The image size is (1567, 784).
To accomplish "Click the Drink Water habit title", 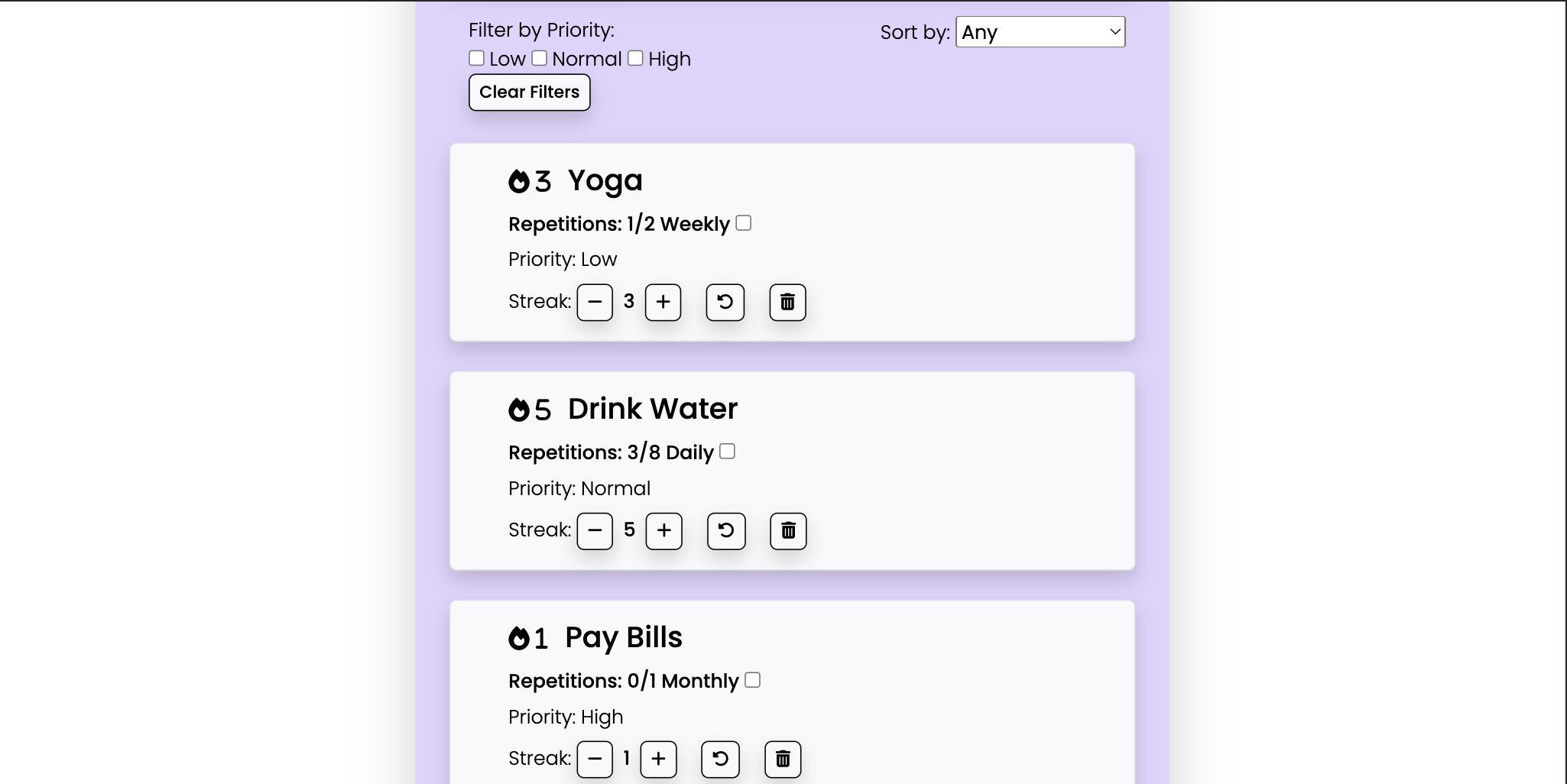I will [652, 409].
